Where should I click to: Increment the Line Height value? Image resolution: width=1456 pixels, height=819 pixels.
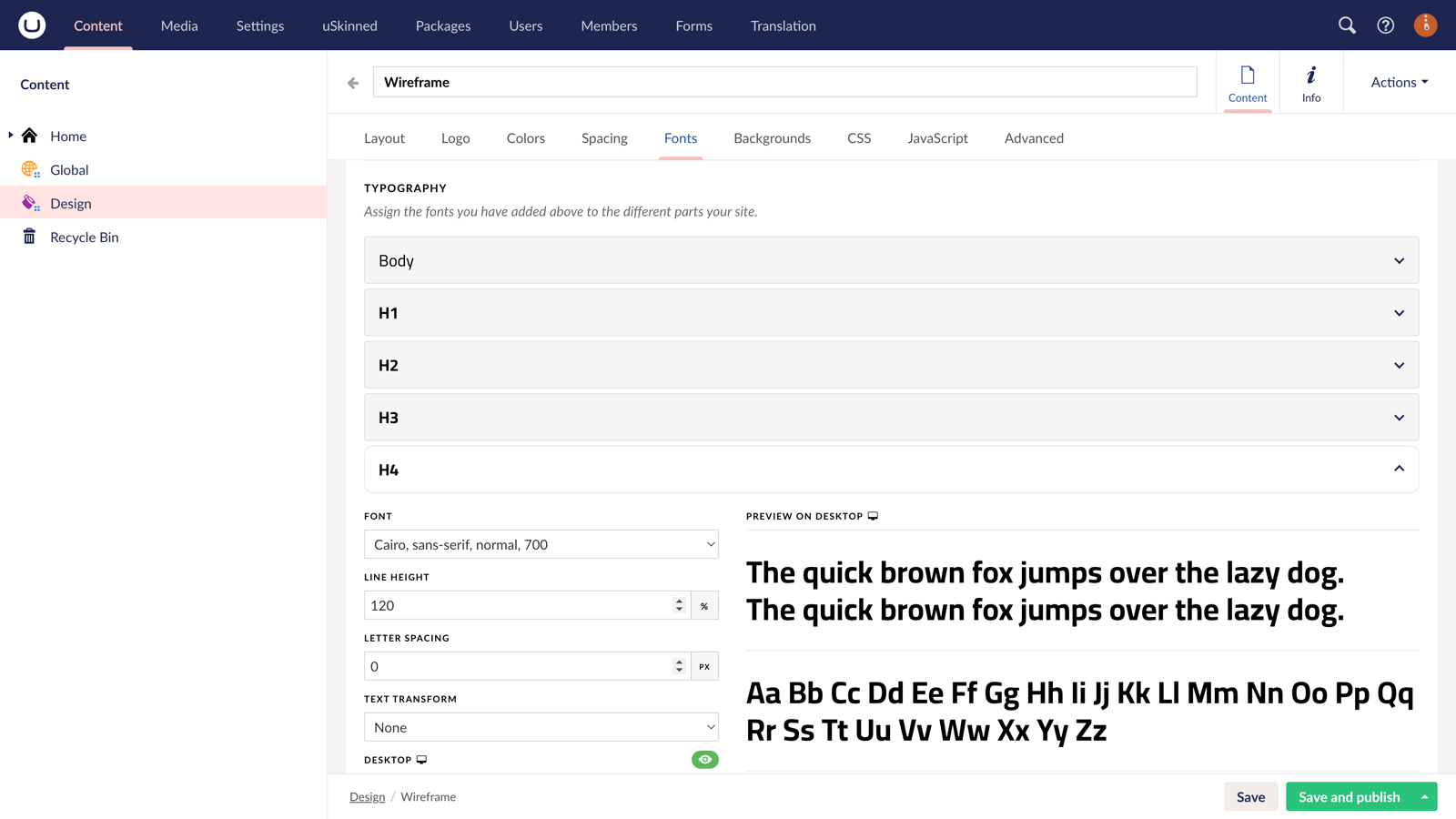679,600
